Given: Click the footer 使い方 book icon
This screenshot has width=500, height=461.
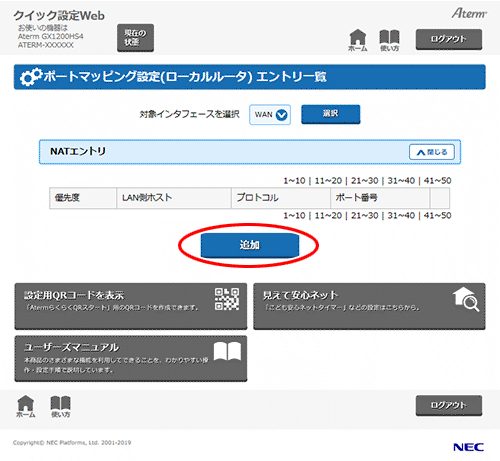Looking at the screenshot, I should click(x=60, y=406).
